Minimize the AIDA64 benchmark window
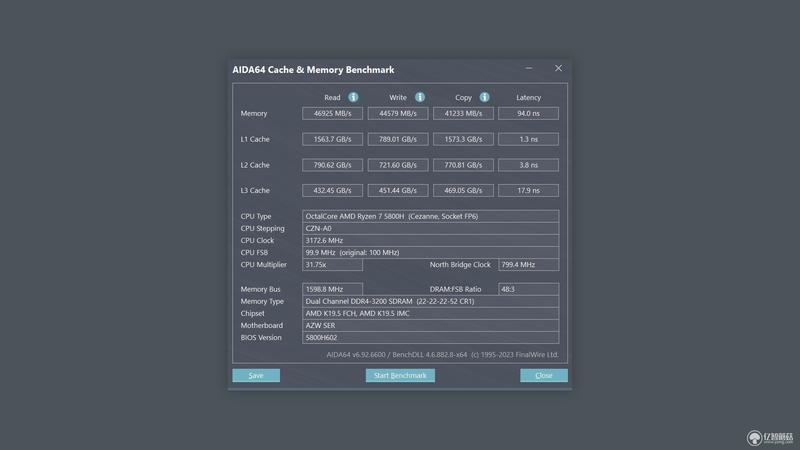Screen dimensions: 800x450 click(x=529, y=68)
